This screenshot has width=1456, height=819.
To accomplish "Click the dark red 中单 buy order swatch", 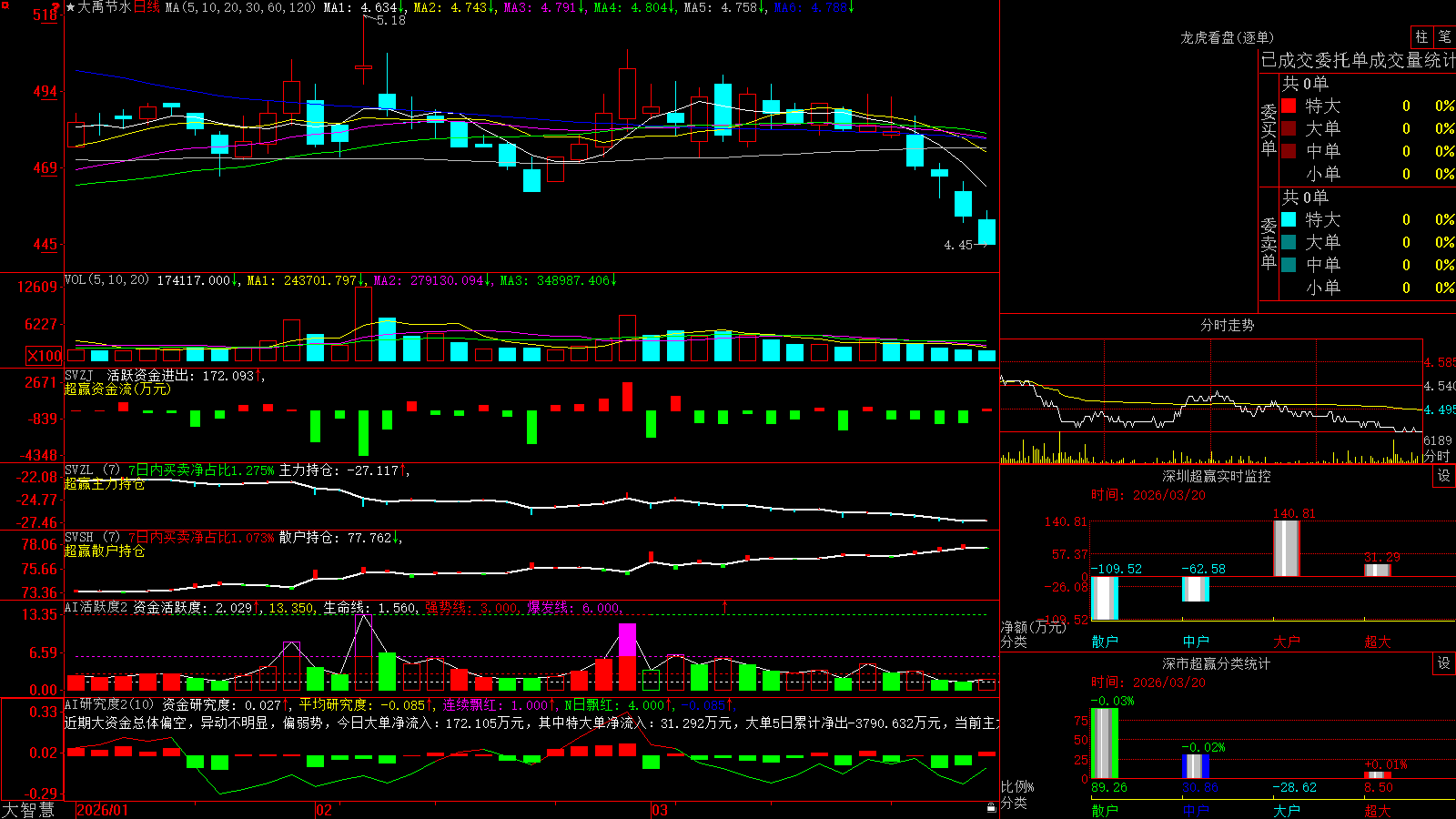I will click(1289, 151).
